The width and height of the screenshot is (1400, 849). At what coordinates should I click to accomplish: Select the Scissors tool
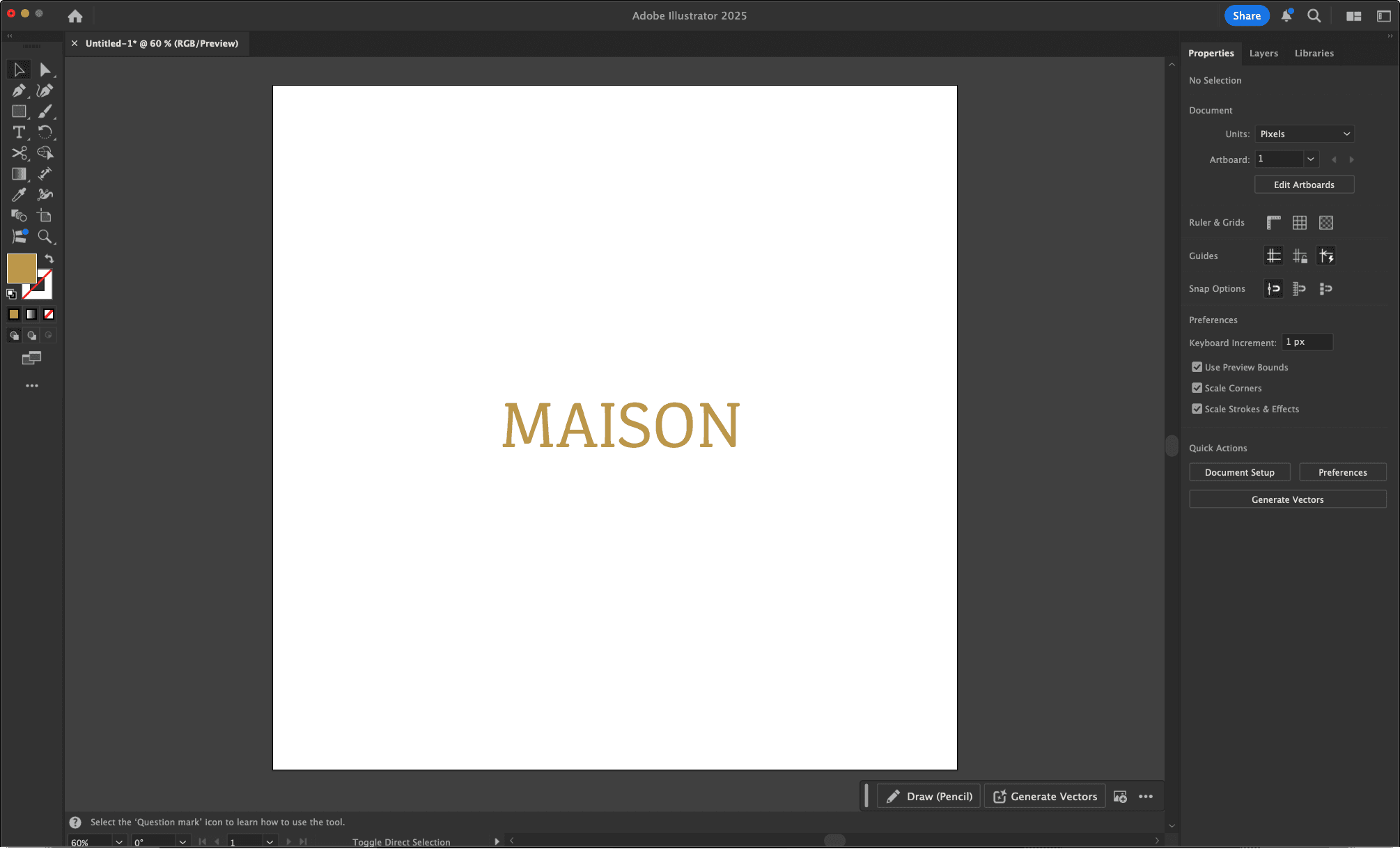tap(19, 153)
